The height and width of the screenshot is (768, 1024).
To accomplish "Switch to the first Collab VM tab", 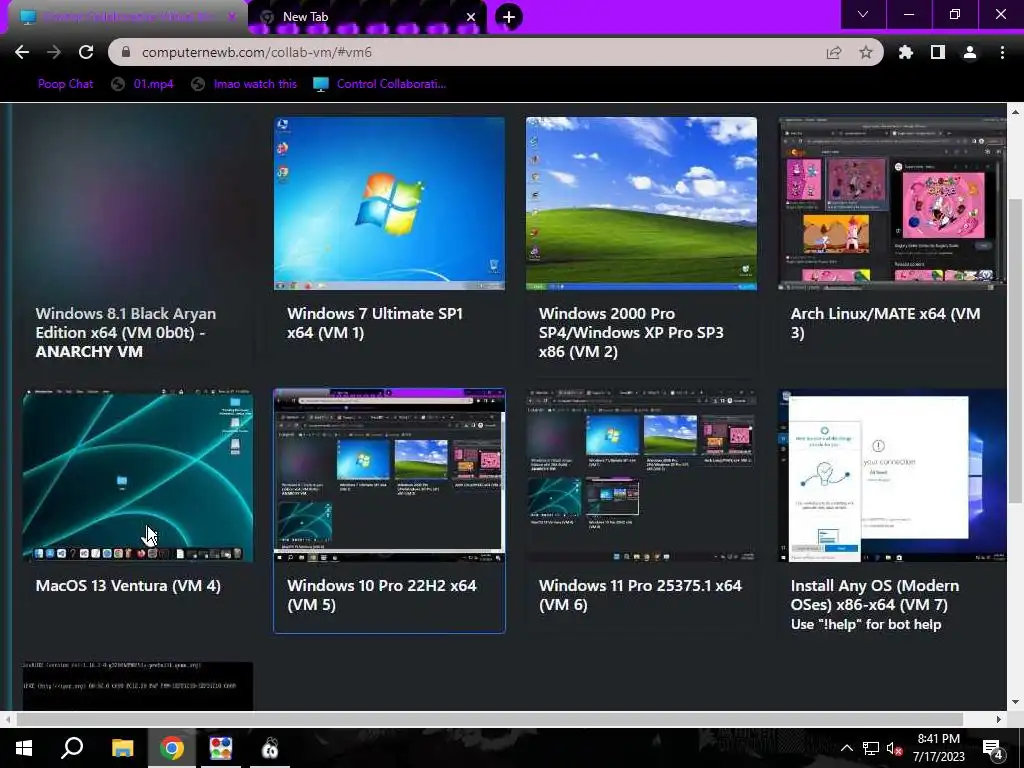I will (x=127, y=16).
